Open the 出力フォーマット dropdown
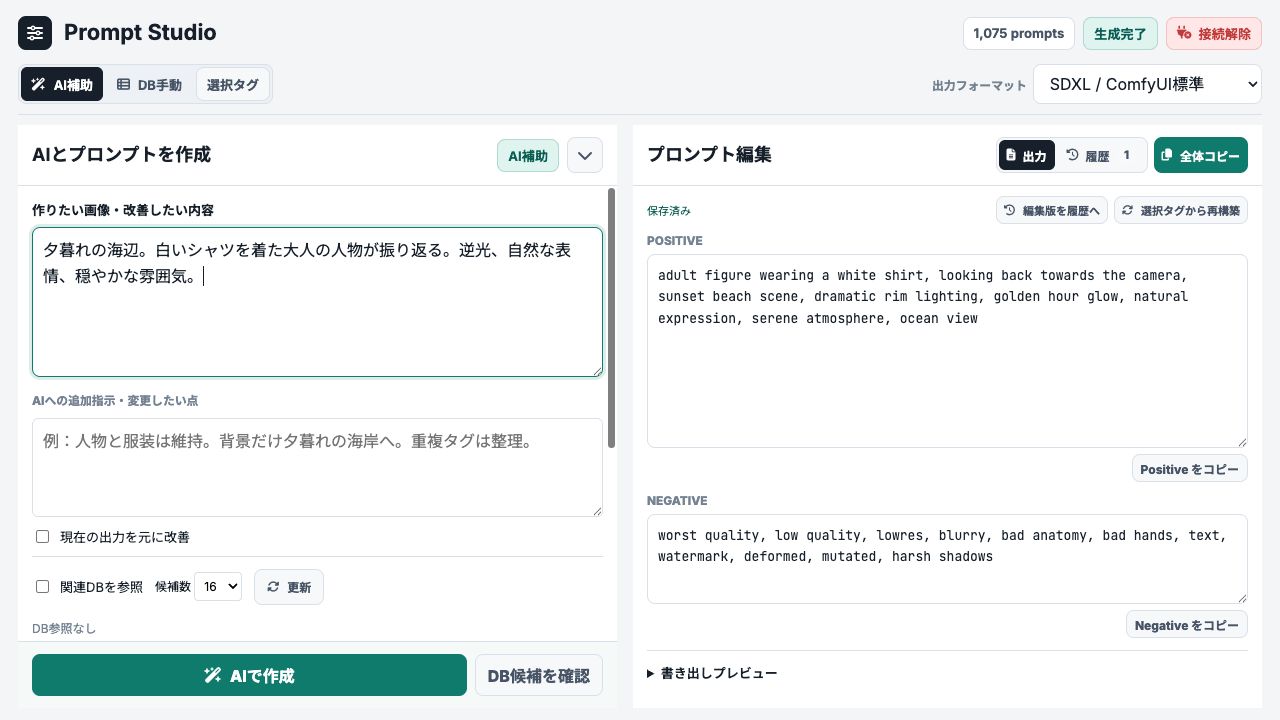Viewport: 1280px width, 720px height. pyautogui.click(x=1147, y=85)
